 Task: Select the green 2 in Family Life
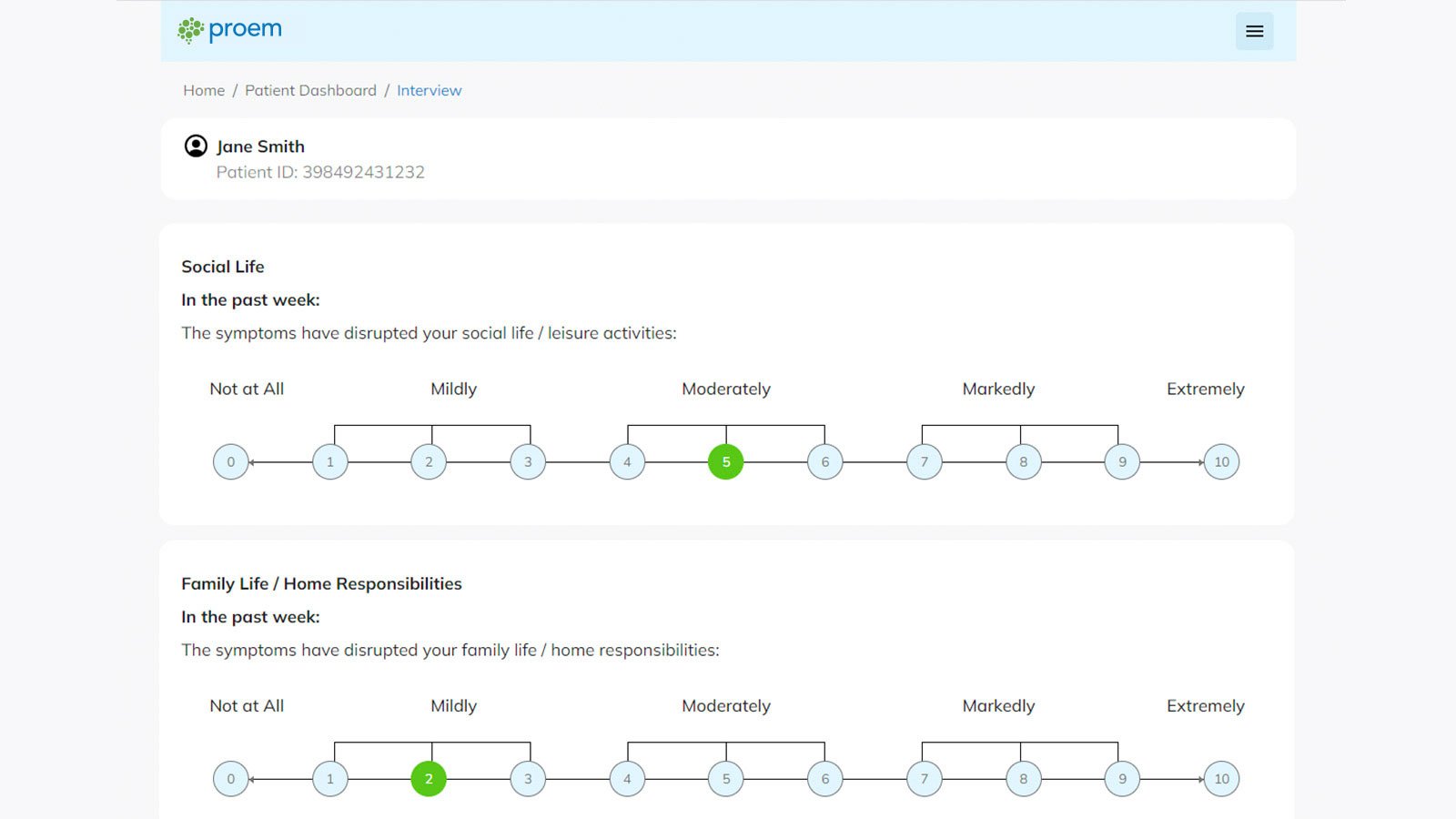[x=429, y=778]
